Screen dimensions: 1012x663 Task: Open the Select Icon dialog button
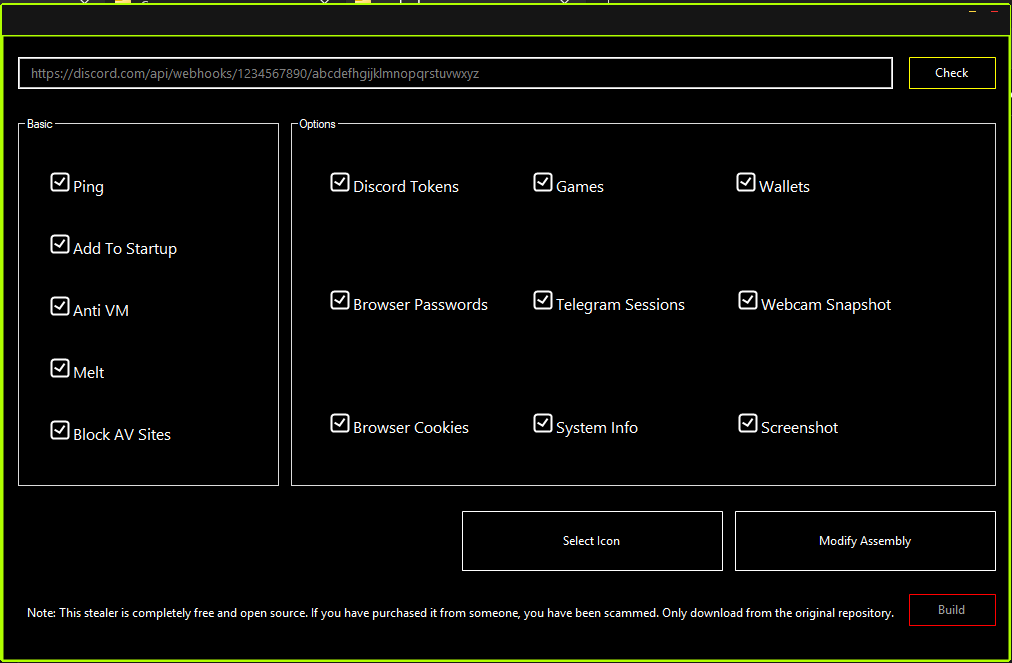click(x=592, y=541)
